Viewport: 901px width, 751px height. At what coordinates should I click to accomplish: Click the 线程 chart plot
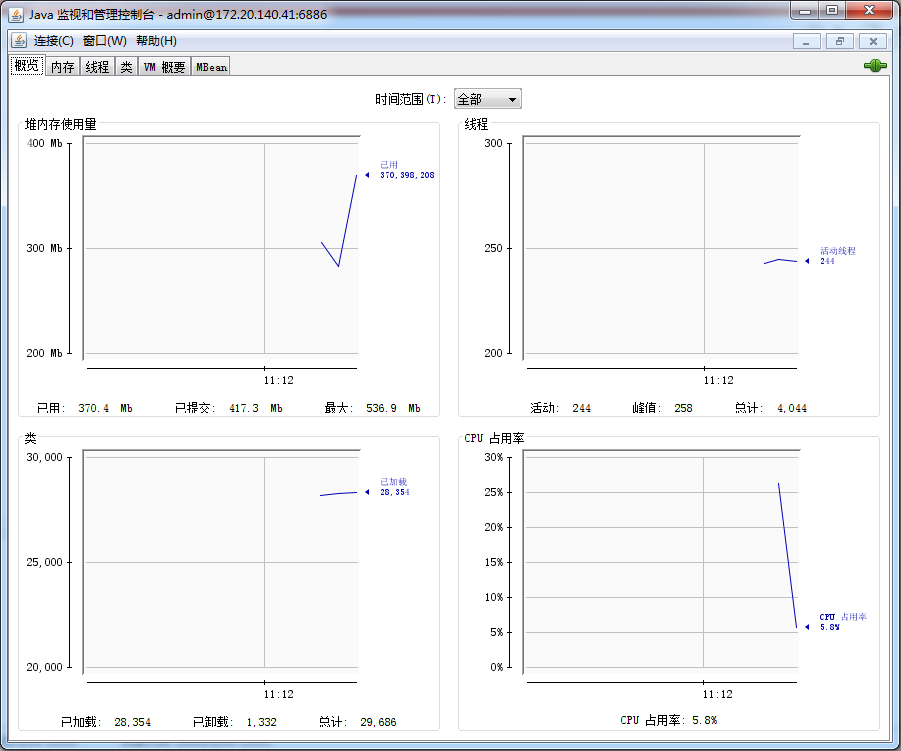(x=660, y=248)
